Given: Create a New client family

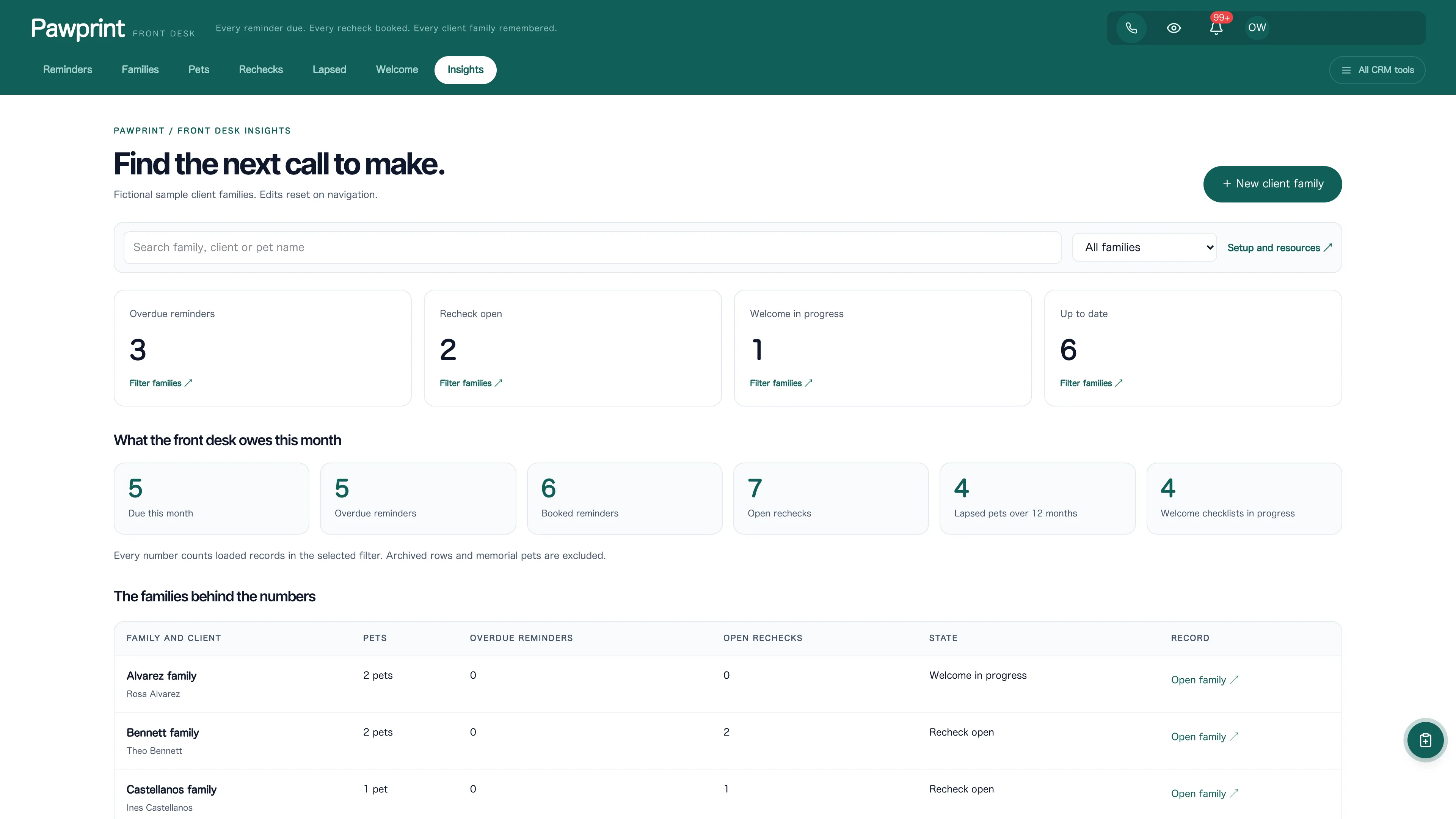Looking at the screenshot, I should tap(1272, 184).
